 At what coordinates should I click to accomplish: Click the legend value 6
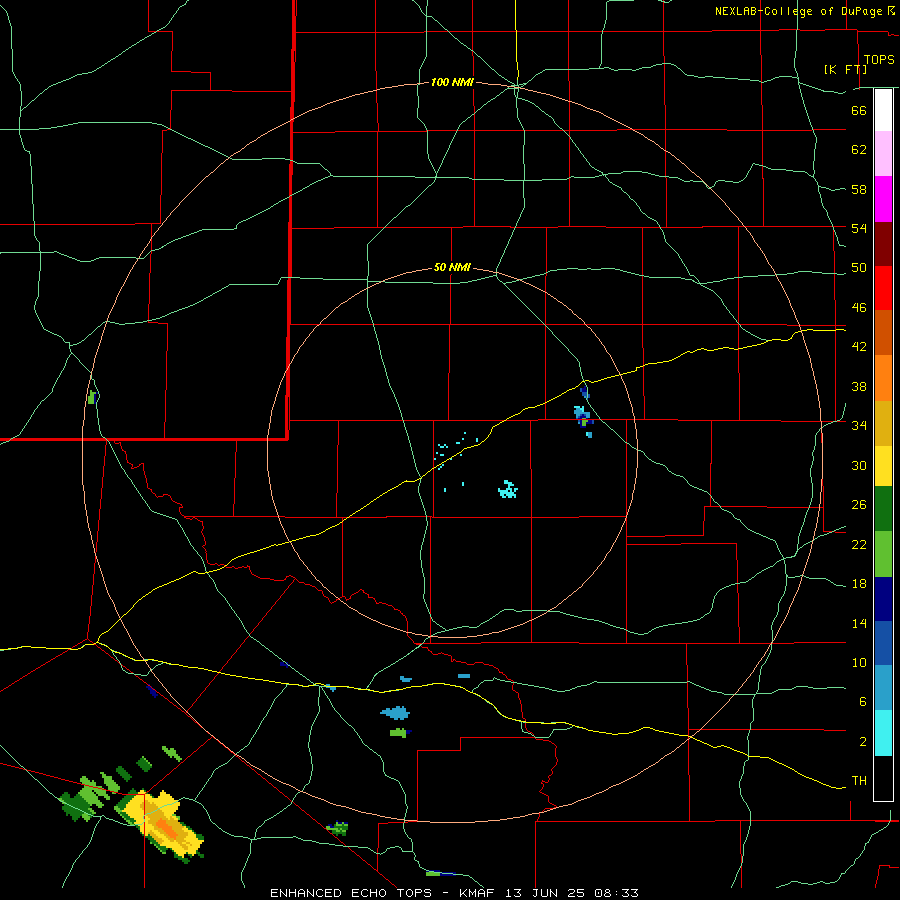[x=862, y=702]
